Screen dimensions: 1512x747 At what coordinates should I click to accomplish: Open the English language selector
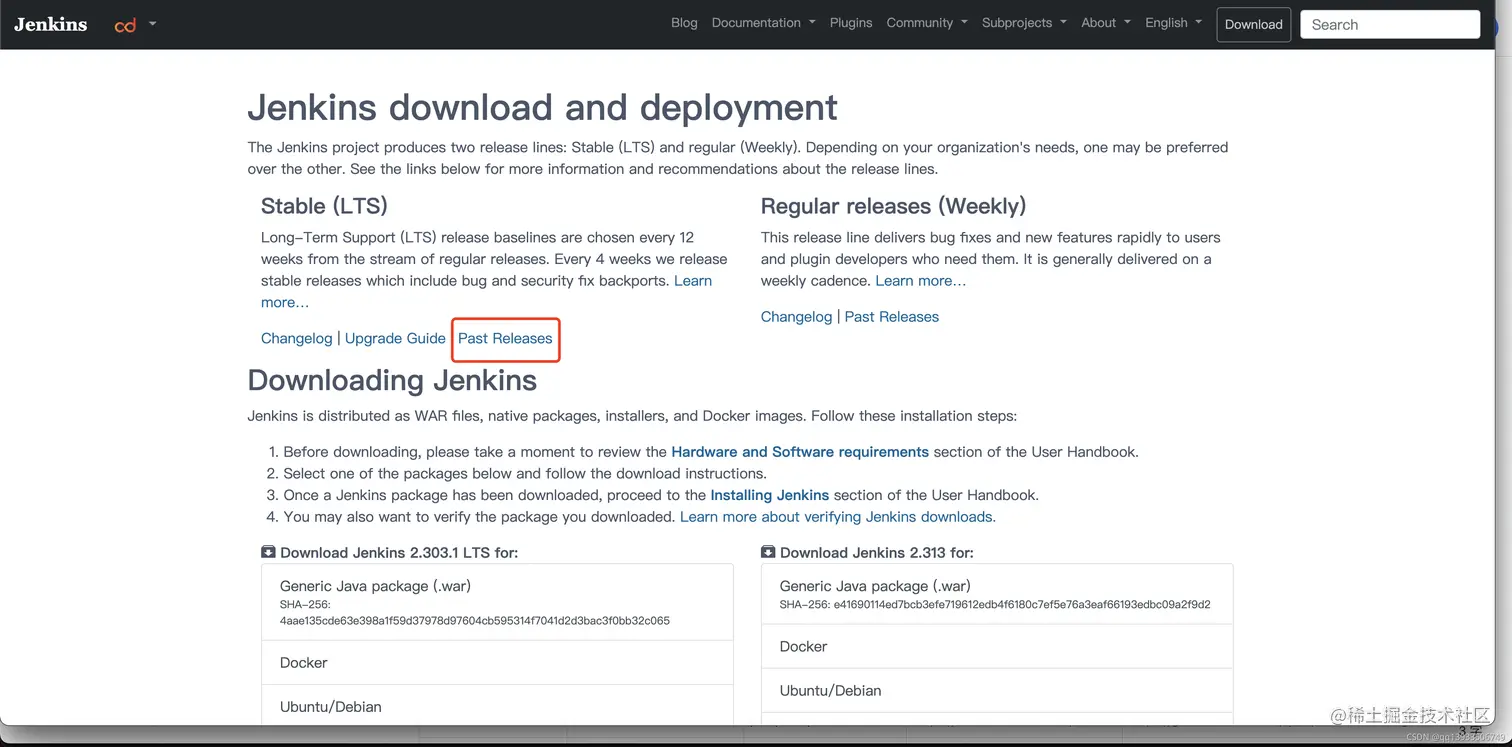pos(1174,23)
